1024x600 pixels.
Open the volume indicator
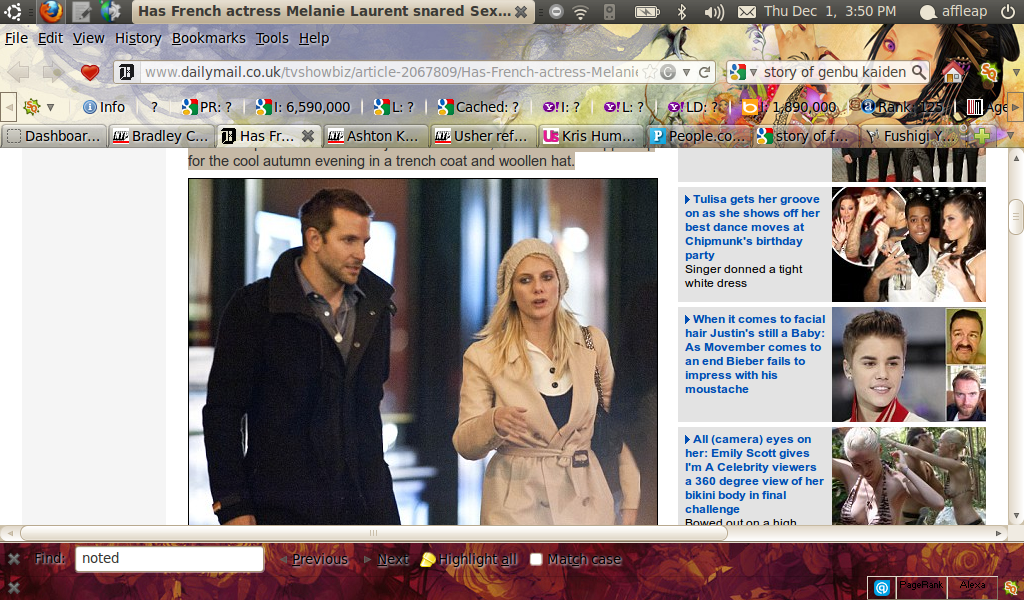[x=714, y=12]
